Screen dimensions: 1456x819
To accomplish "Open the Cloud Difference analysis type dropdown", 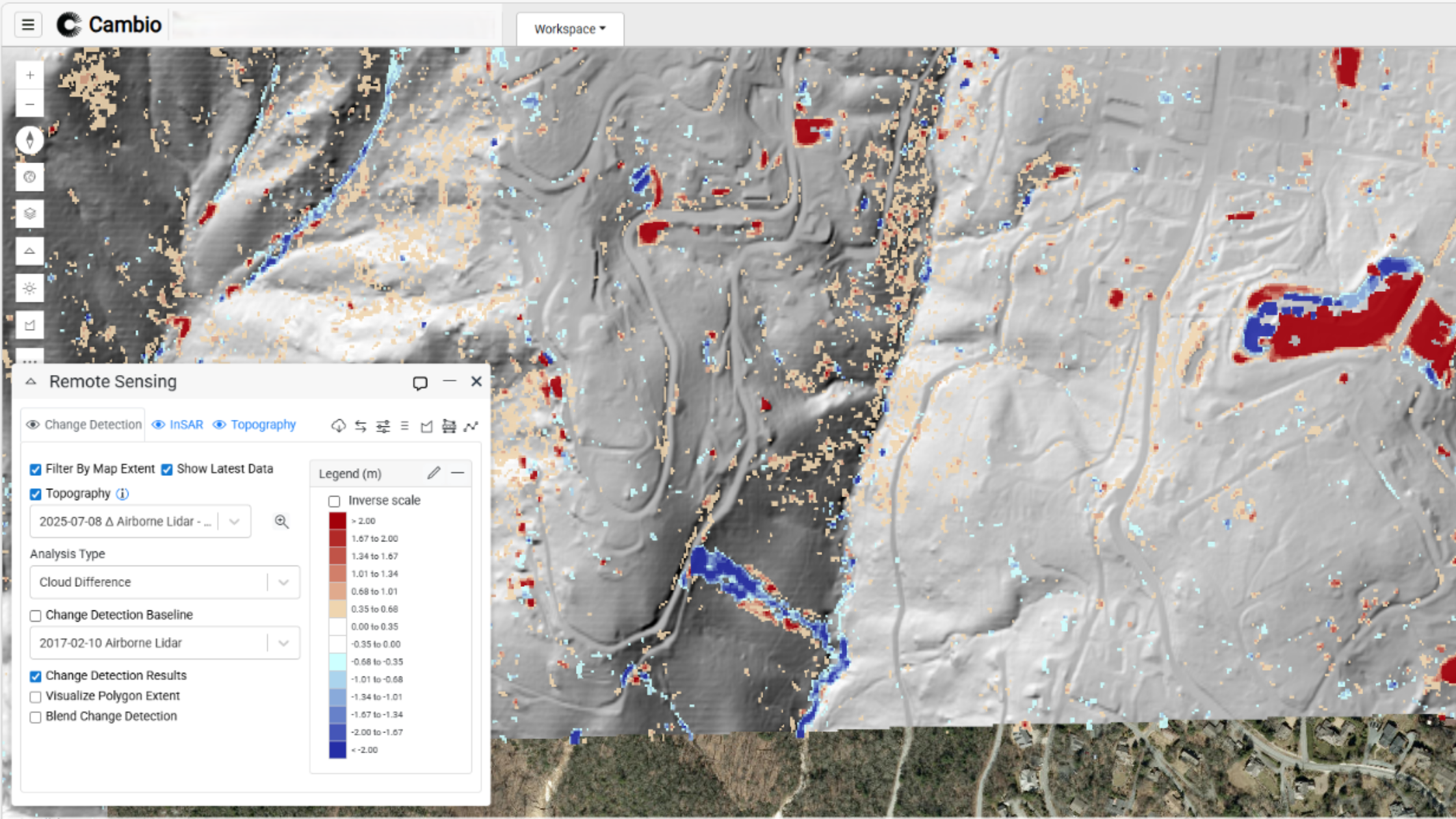I will pyautogui.click(x=164, y=582).
